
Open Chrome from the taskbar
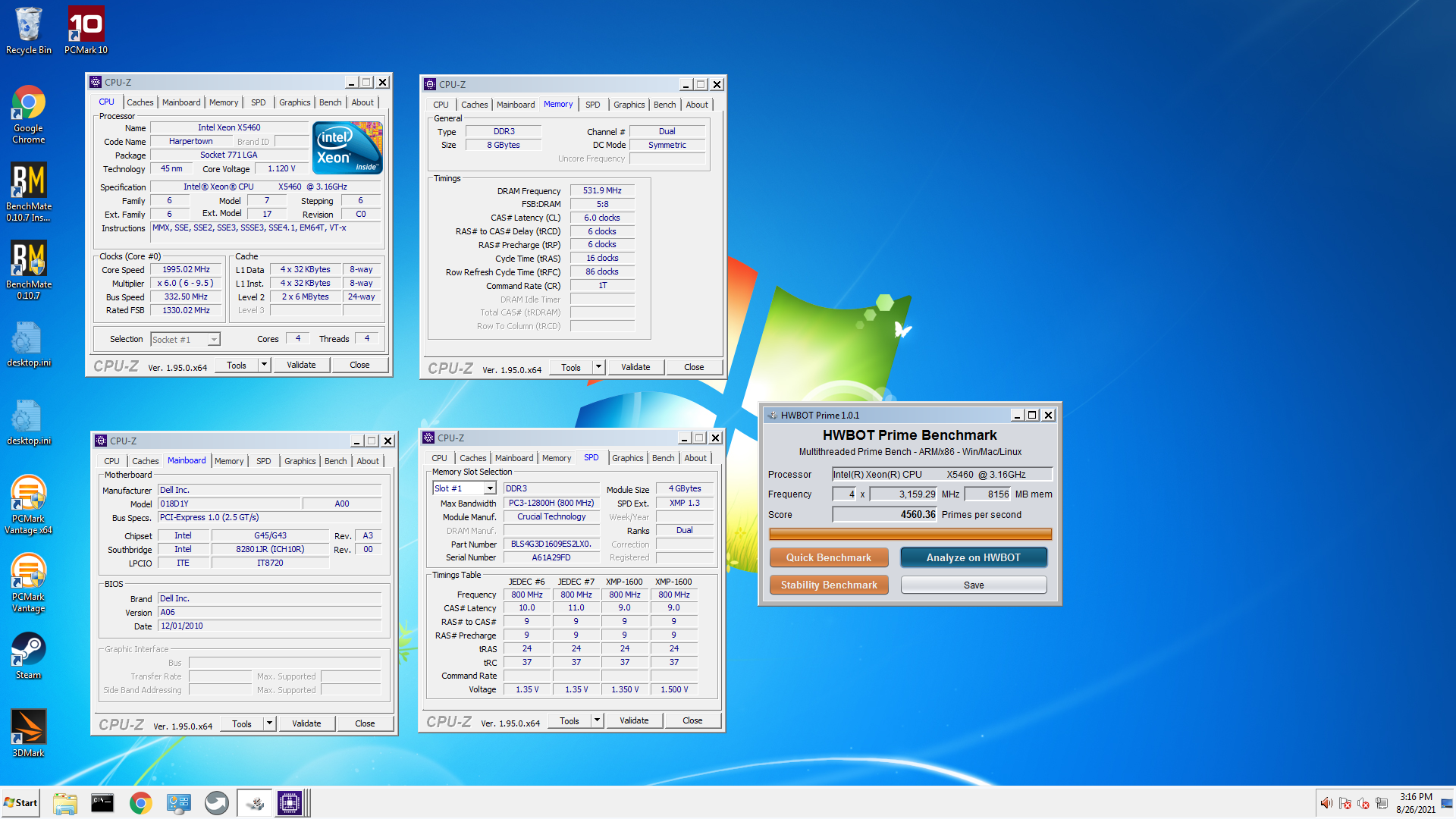[140, 803]
